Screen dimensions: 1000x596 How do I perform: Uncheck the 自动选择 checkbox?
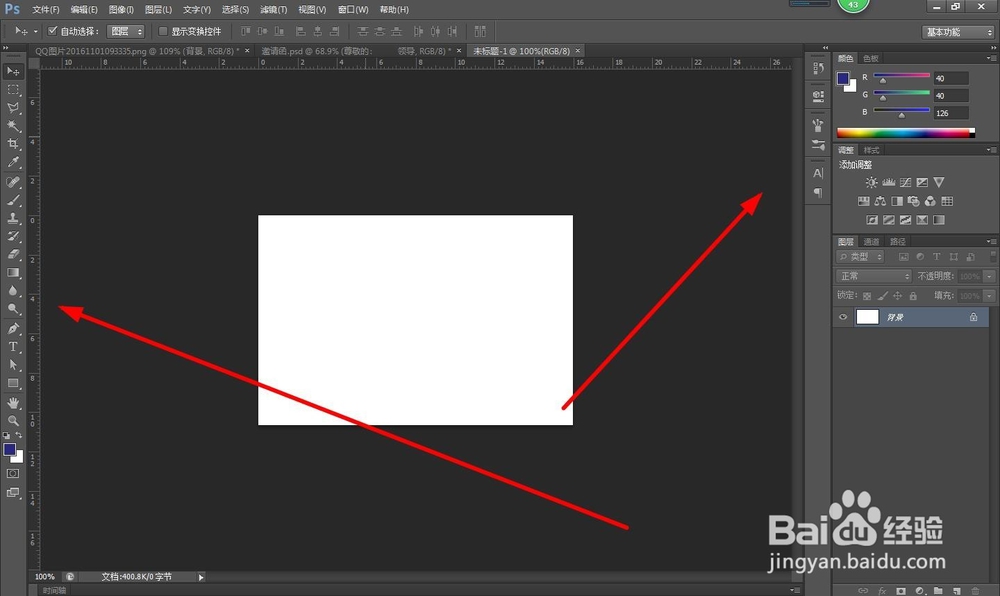(53, 31)
